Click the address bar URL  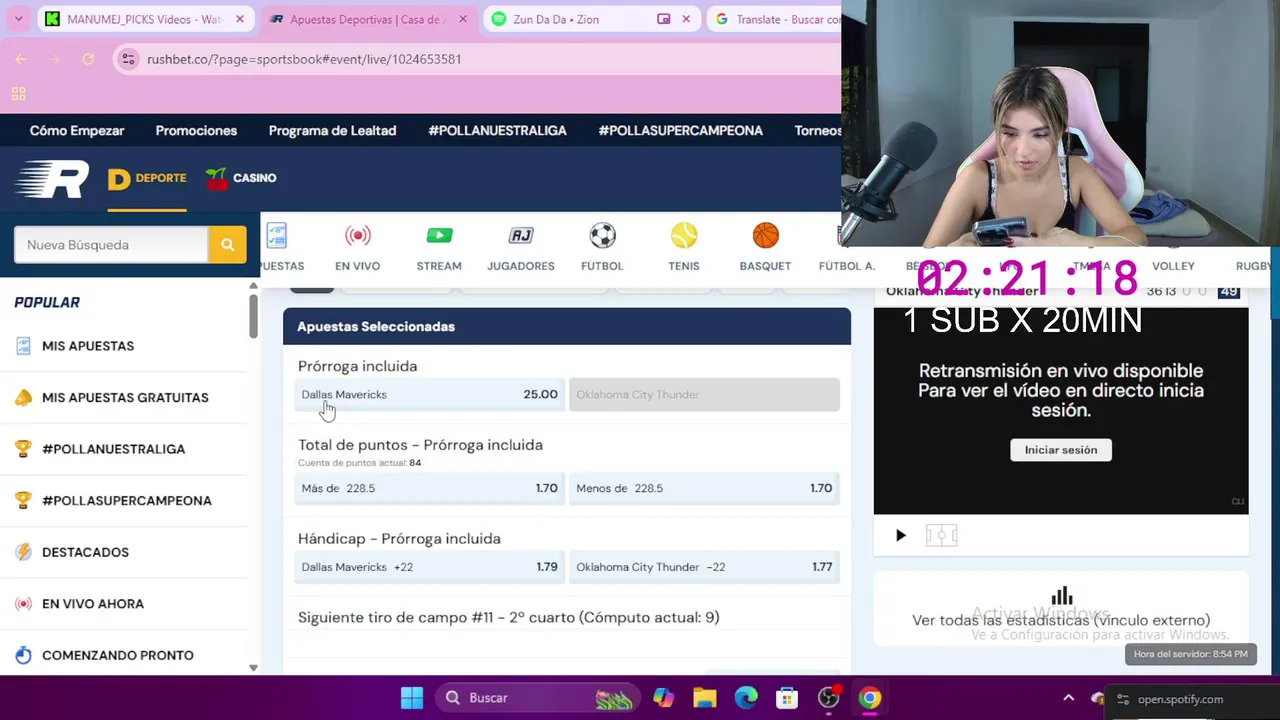(x=304, y=59)
